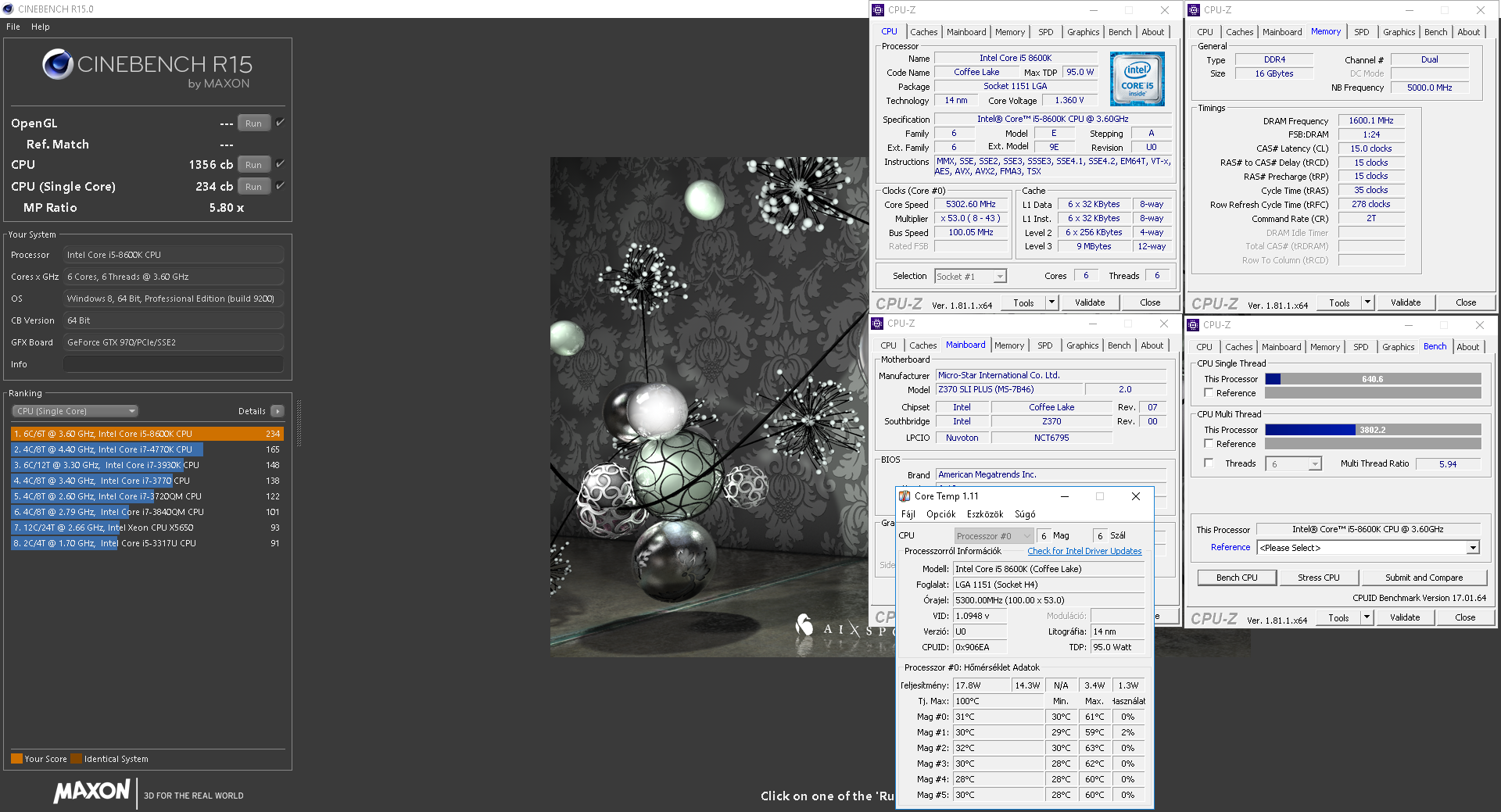Click Bench CPU button
This screenshot has height=812, width=1501.
(x=1237, y=578)
